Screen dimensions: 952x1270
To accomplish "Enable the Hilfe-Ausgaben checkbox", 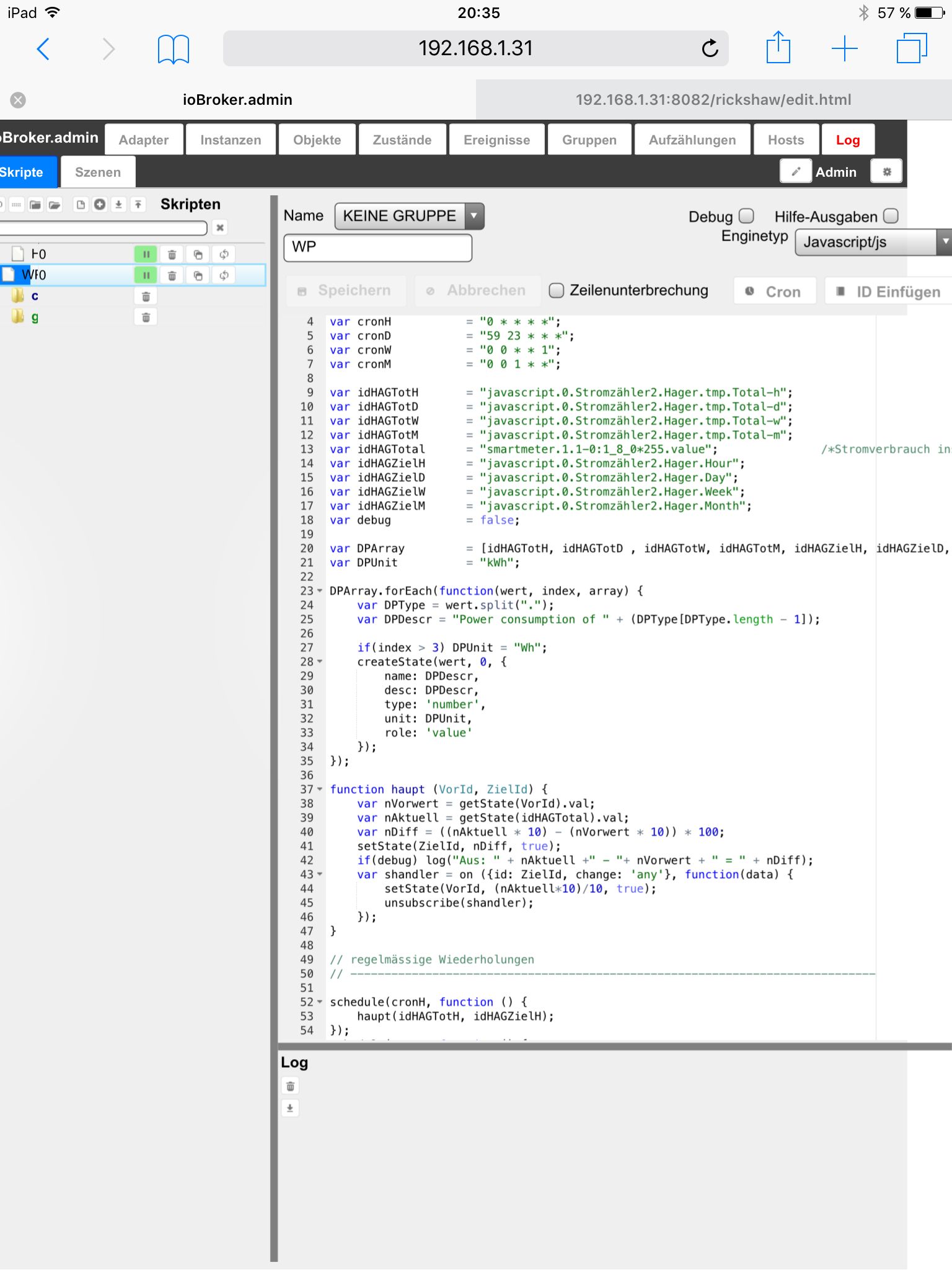I will [891, 216].
